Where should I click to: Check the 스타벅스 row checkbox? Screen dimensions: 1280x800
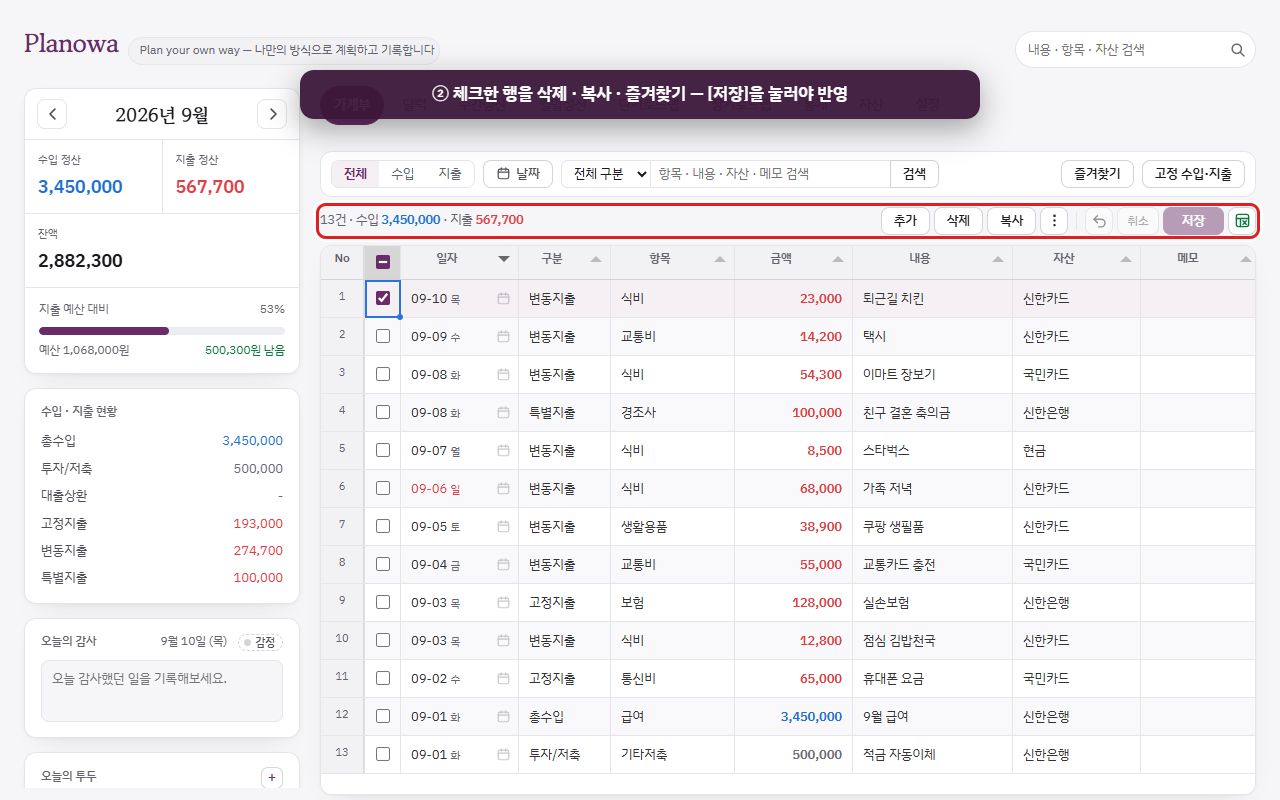click(383, 450)
